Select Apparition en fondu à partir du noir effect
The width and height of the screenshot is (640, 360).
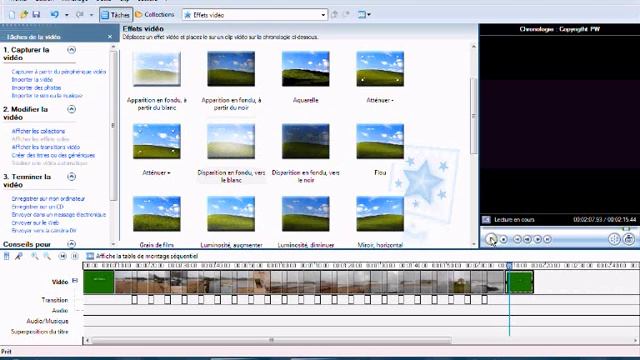(x=231, y=69)
